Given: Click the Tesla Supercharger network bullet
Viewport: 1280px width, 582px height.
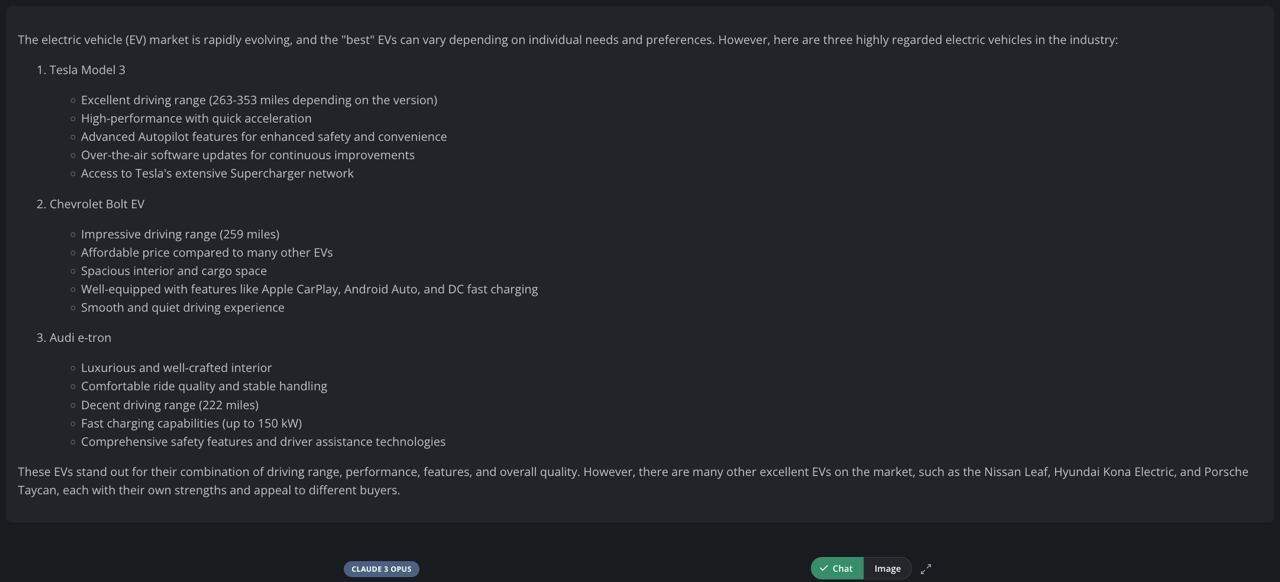Looking at the screenshot, I should [x=217, y=174].
